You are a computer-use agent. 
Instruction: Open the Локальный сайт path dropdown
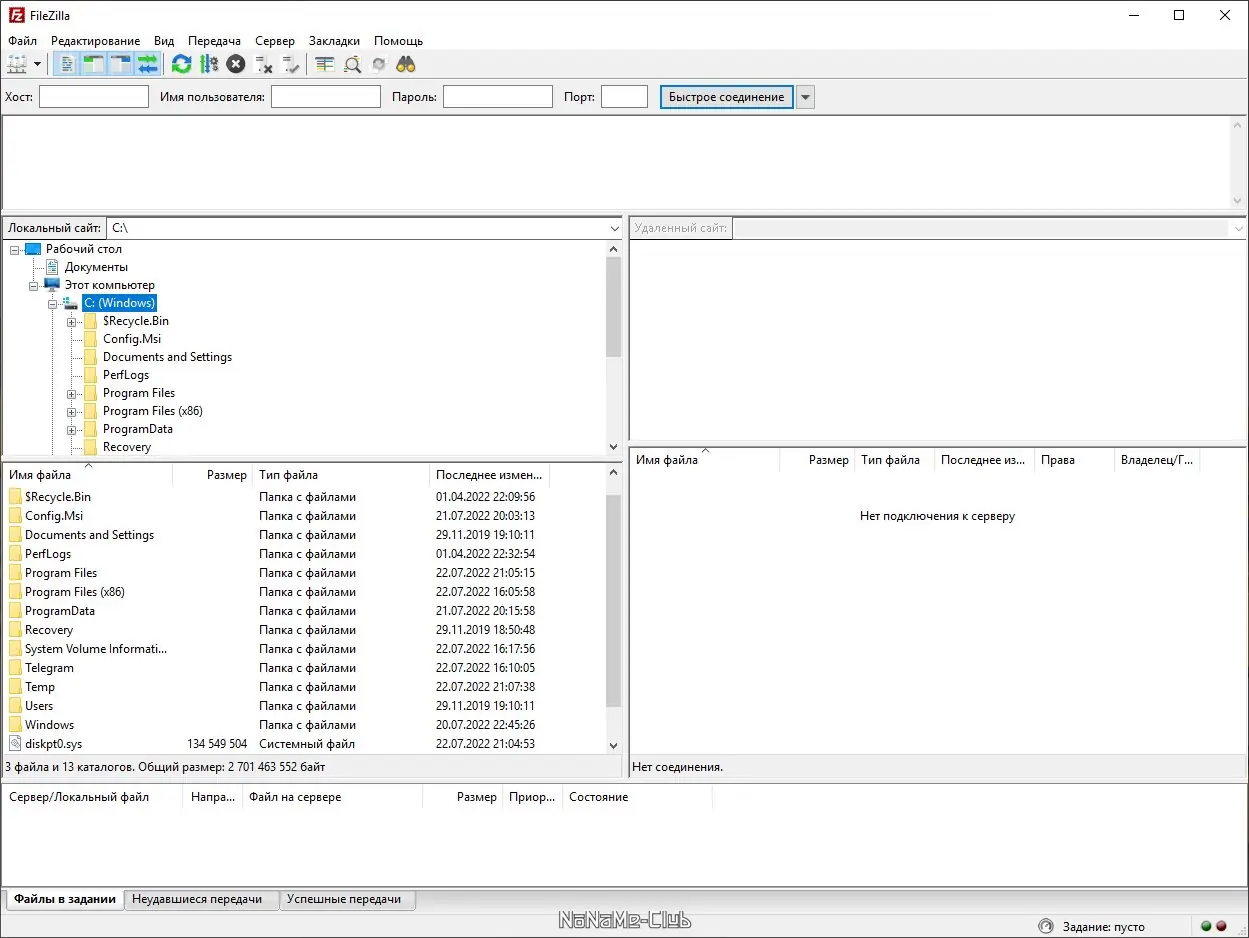pos(614,228)
